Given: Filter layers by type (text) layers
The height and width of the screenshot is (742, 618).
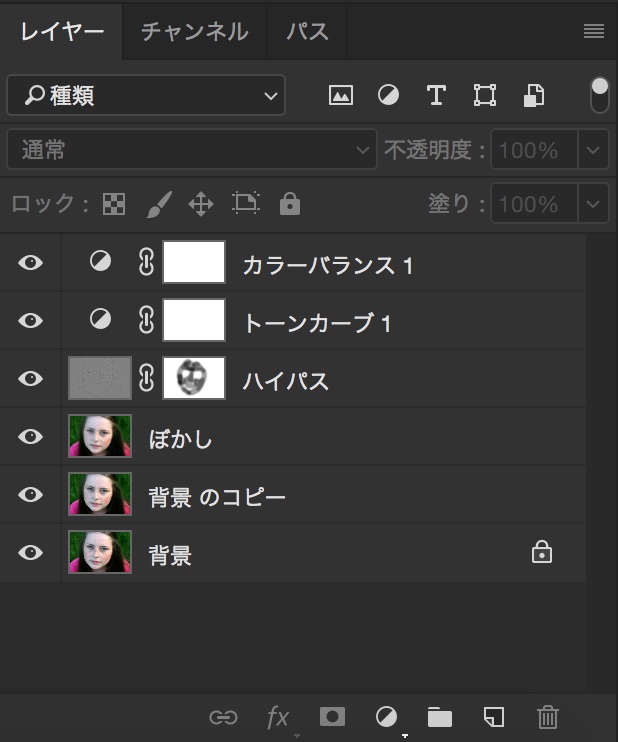Looking at the screenshot, I should [x=436, y=96].
